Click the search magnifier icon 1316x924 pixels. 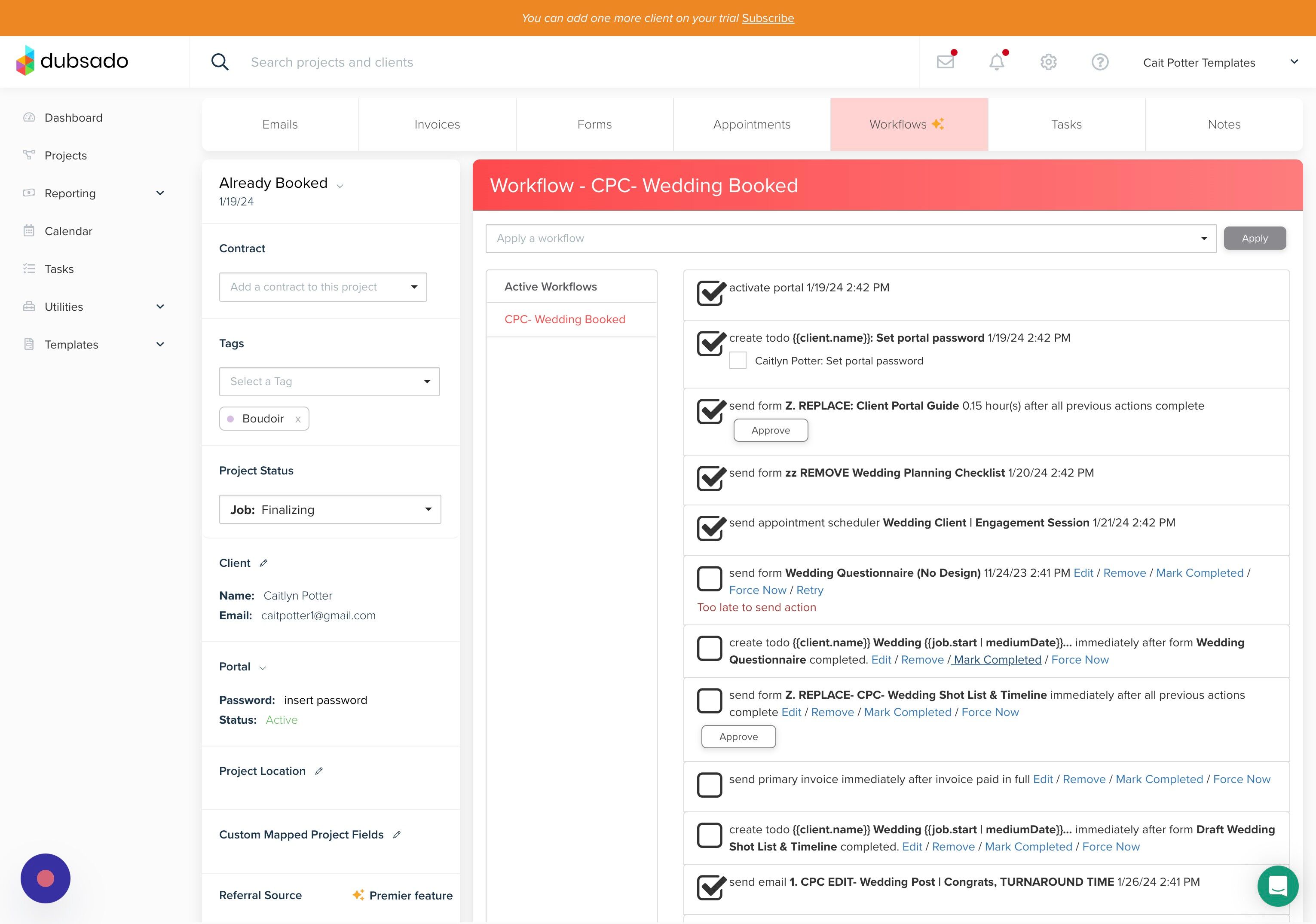(x=220, y=62)
